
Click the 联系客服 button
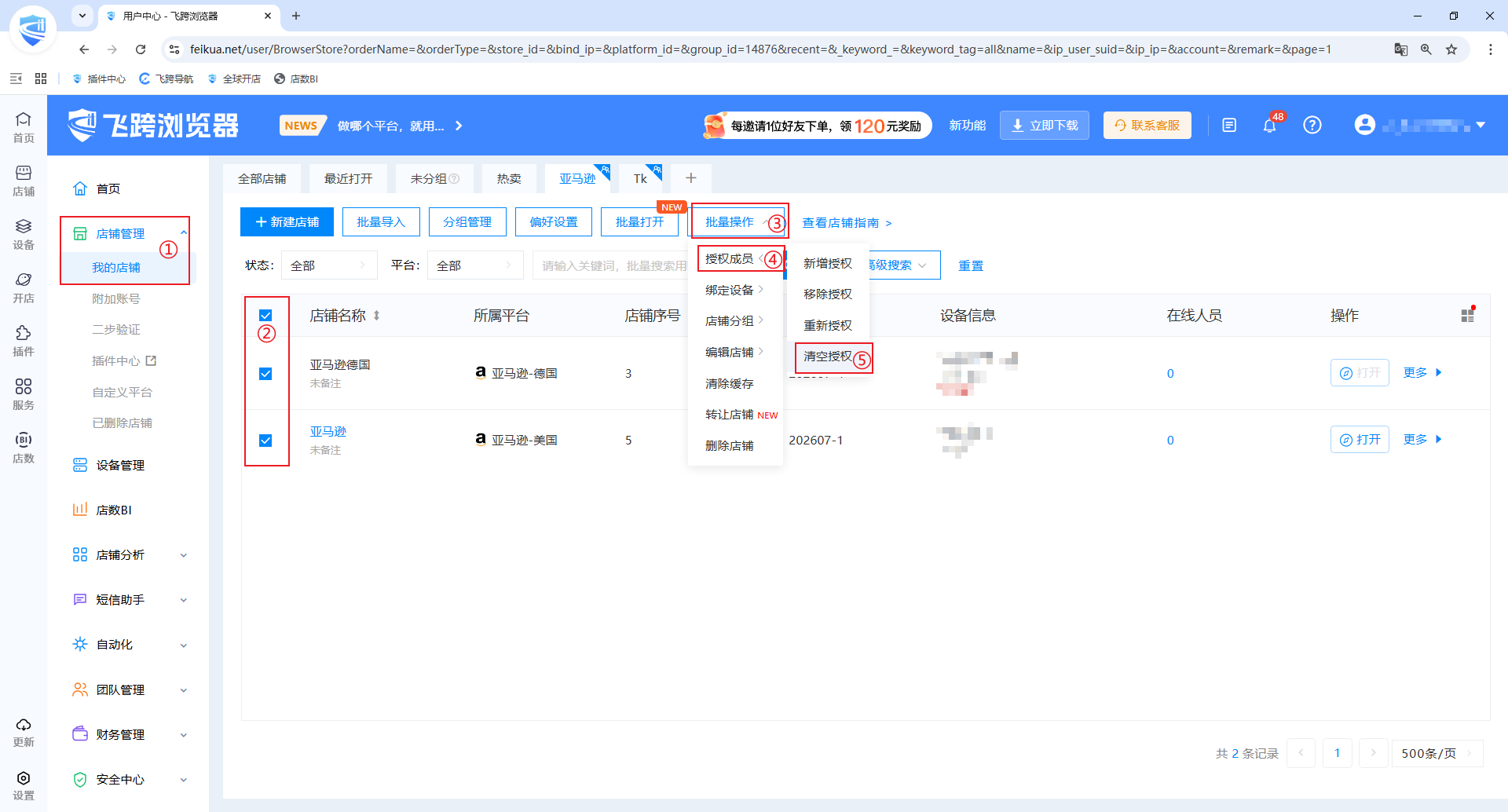click(1147, 126)
